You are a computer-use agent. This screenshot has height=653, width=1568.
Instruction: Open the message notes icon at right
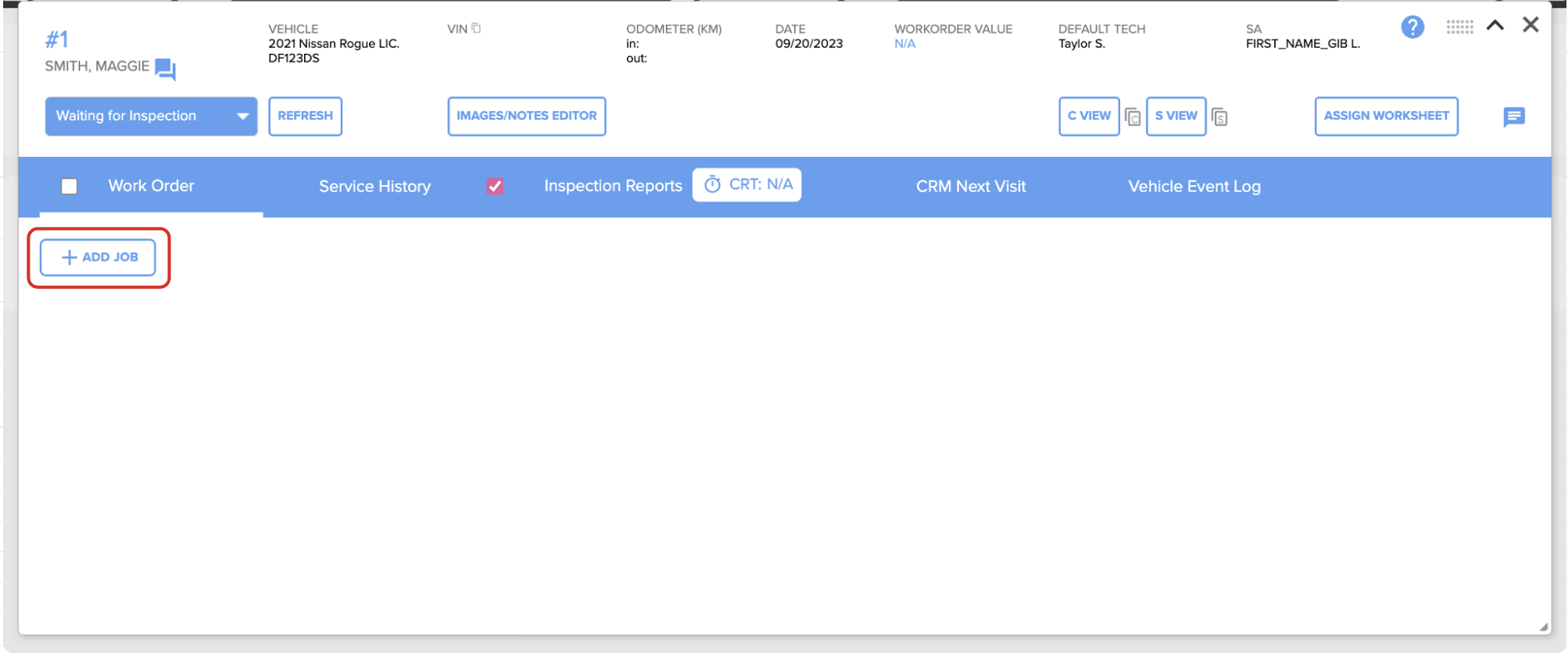pyautogui.click(x=1514, y=117)
